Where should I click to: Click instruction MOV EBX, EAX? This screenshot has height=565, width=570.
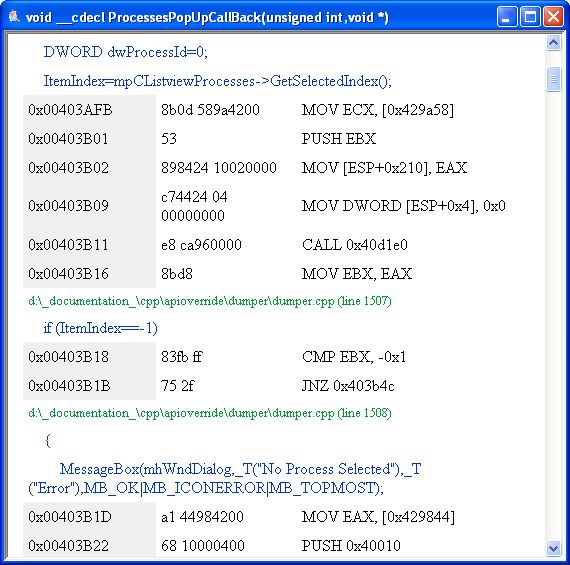357,274
